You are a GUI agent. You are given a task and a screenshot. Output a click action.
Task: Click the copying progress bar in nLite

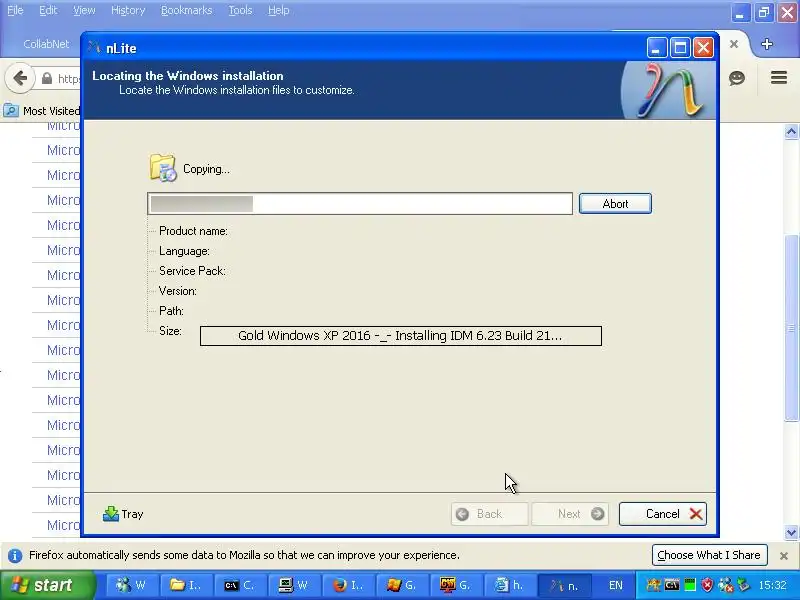coord(360,204)
